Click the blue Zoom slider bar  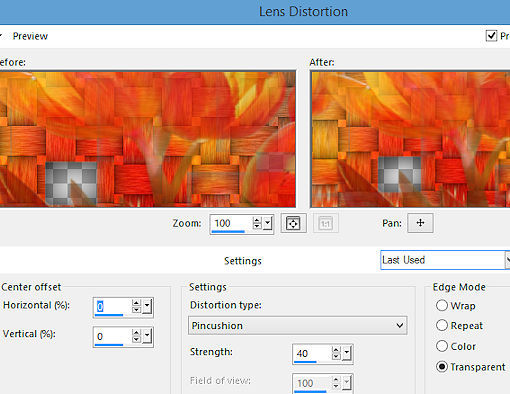pos(228,231)
